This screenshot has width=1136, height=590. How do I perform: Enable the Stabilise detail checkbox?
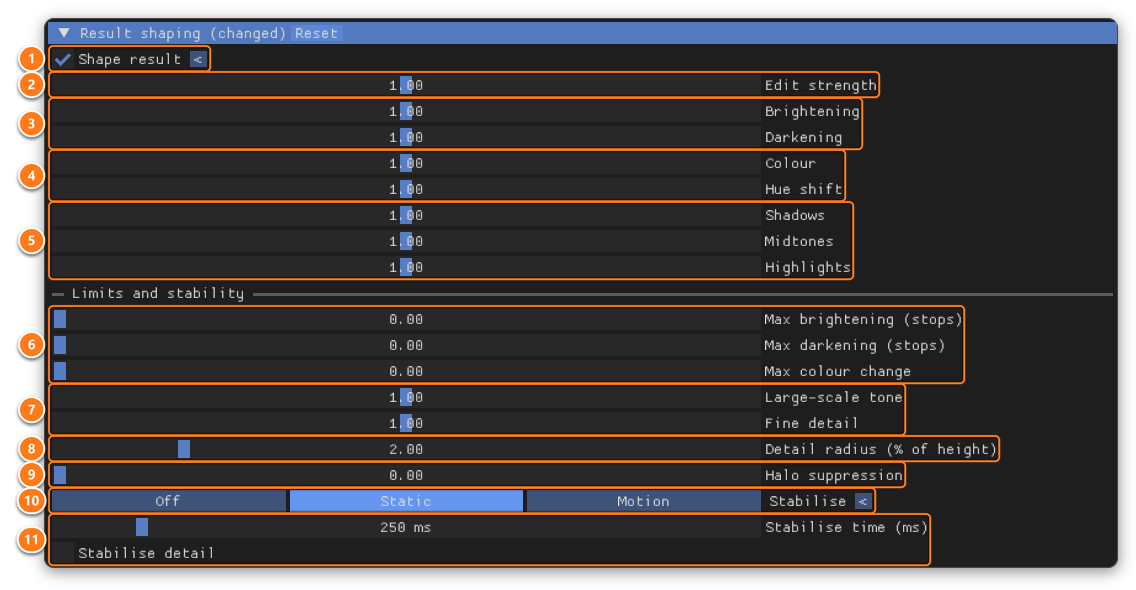[x=62, y=554]
